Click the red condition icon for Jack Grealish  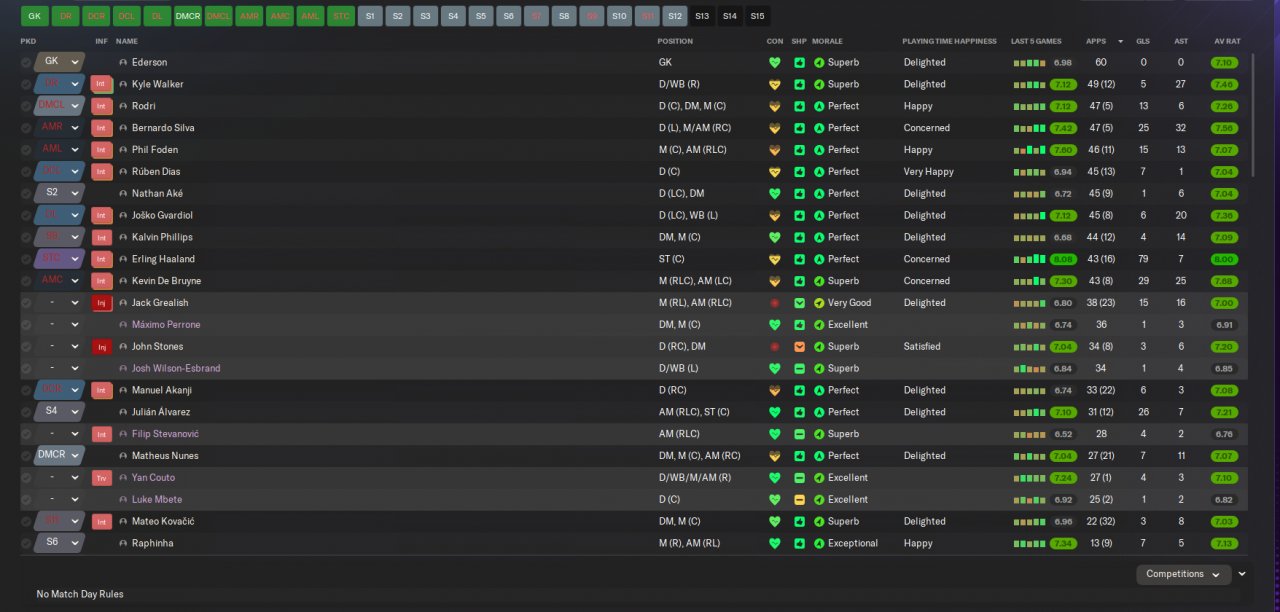click(x=774, y=303)
